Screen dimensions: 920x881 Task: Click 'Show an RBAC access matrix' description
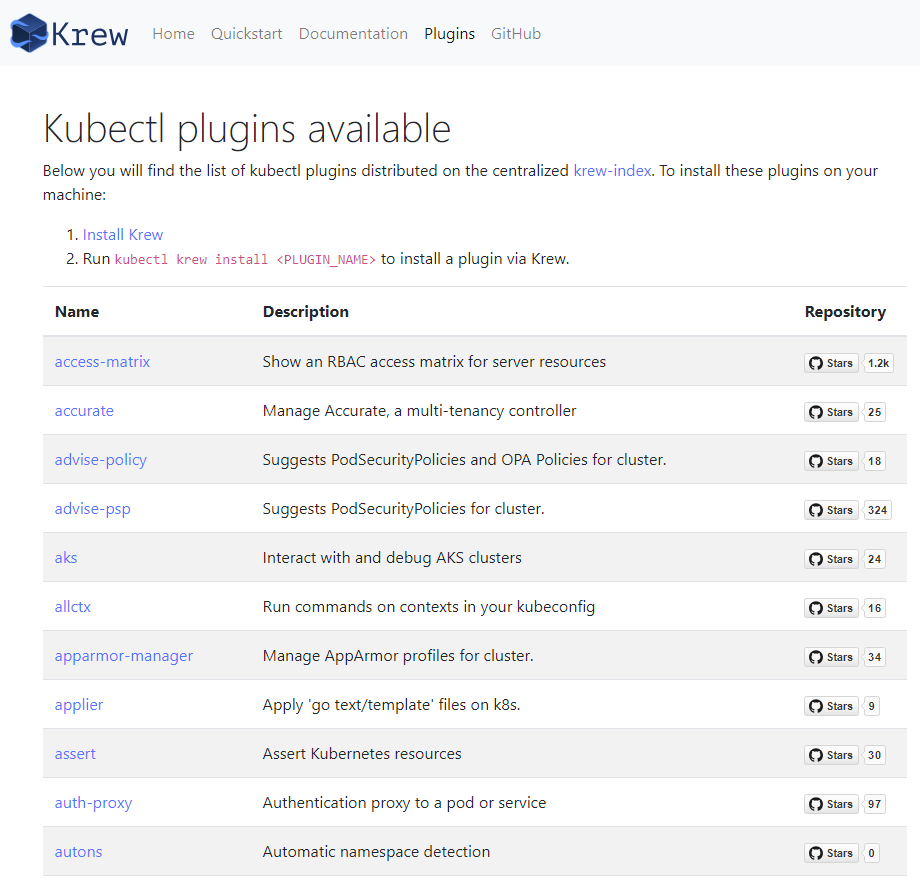click(x=434, y=361)
